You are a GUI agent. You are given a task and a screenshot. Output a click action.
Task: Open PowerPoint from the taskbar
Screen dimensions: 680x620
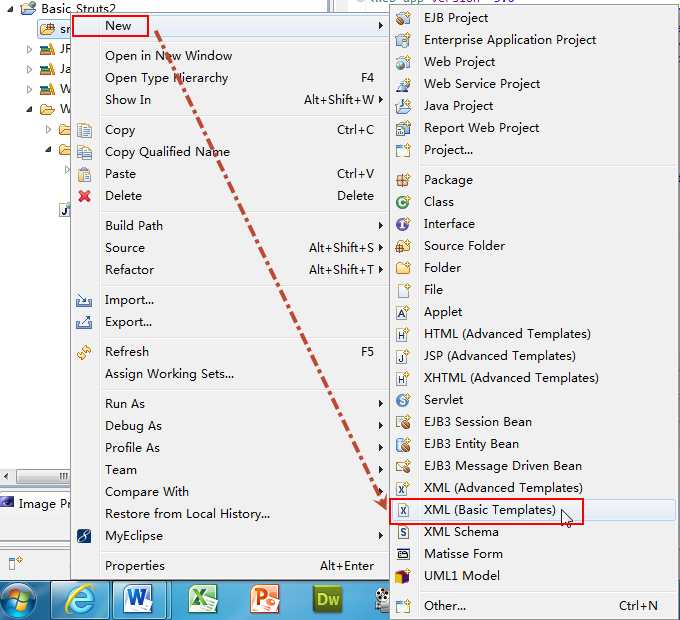point(265,600)
